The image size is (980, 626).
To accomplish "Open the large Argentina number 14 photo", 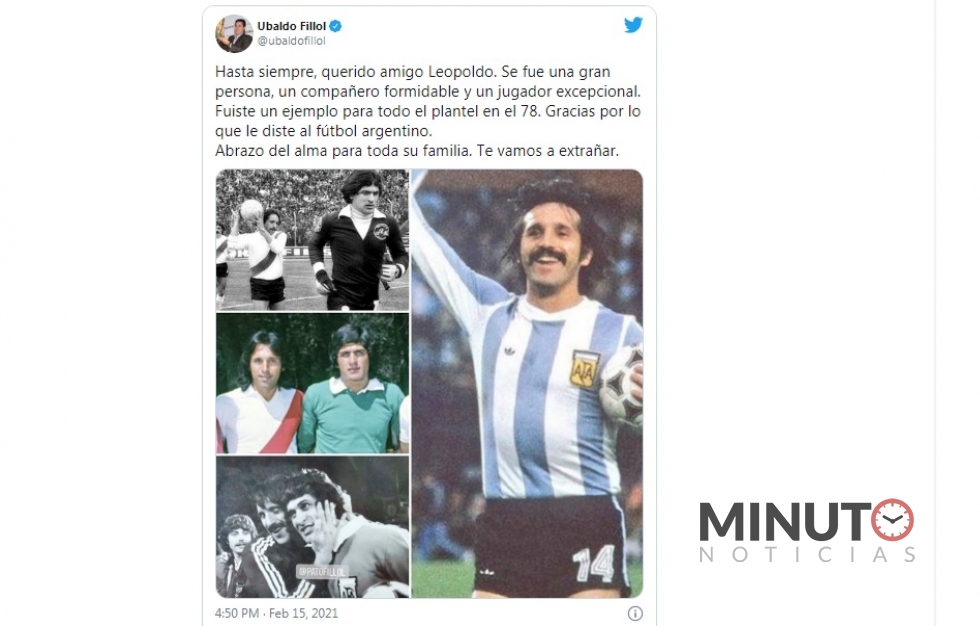I will coord(527,384).
